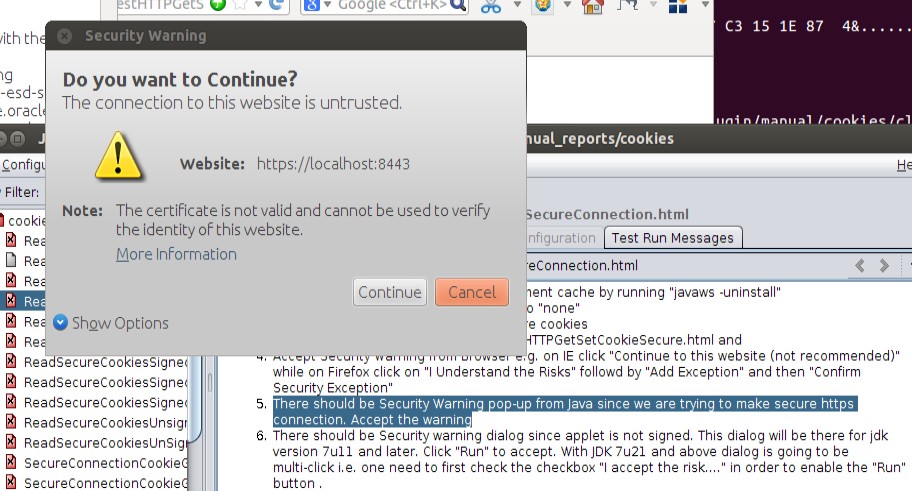Open the Configure menu
This screenshot has height=491, width=912.
[20, 165]
